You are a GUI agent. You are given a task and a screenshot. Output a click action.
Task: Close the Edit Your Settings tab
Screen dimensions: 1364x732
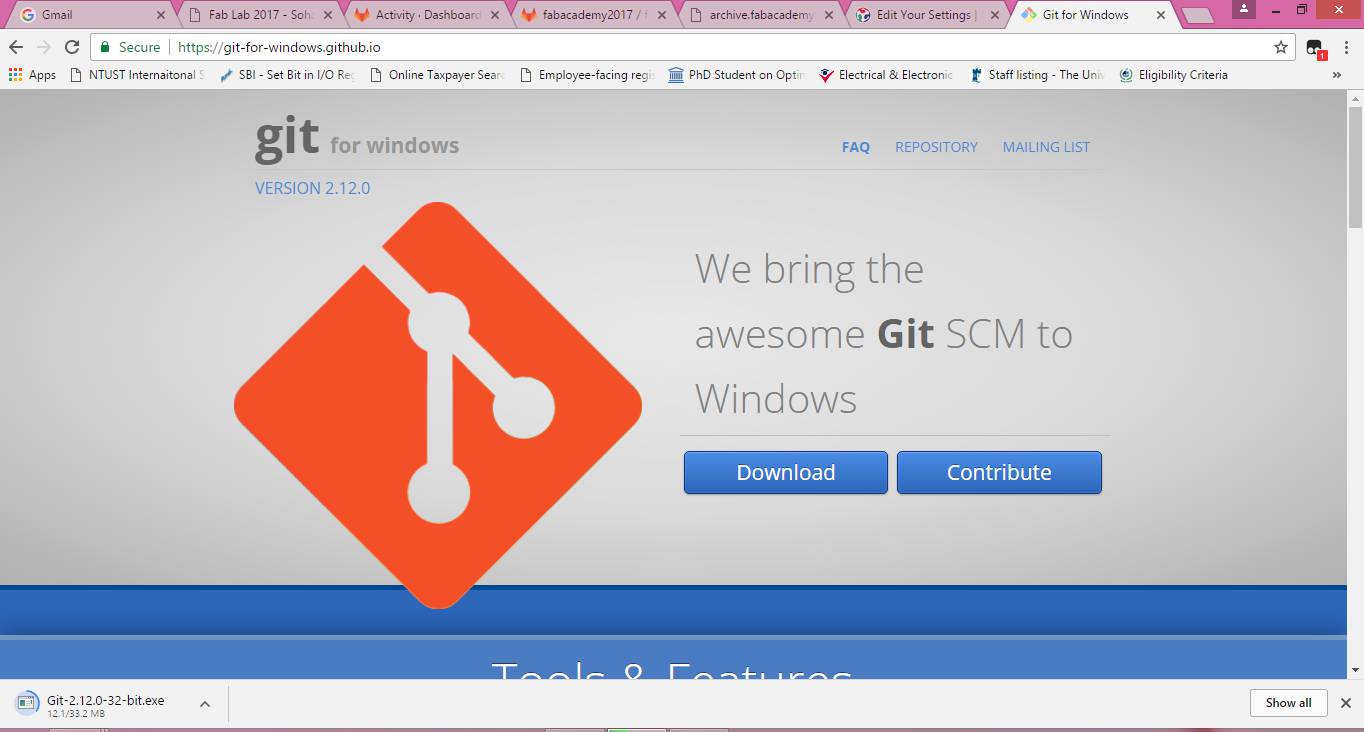995,15
